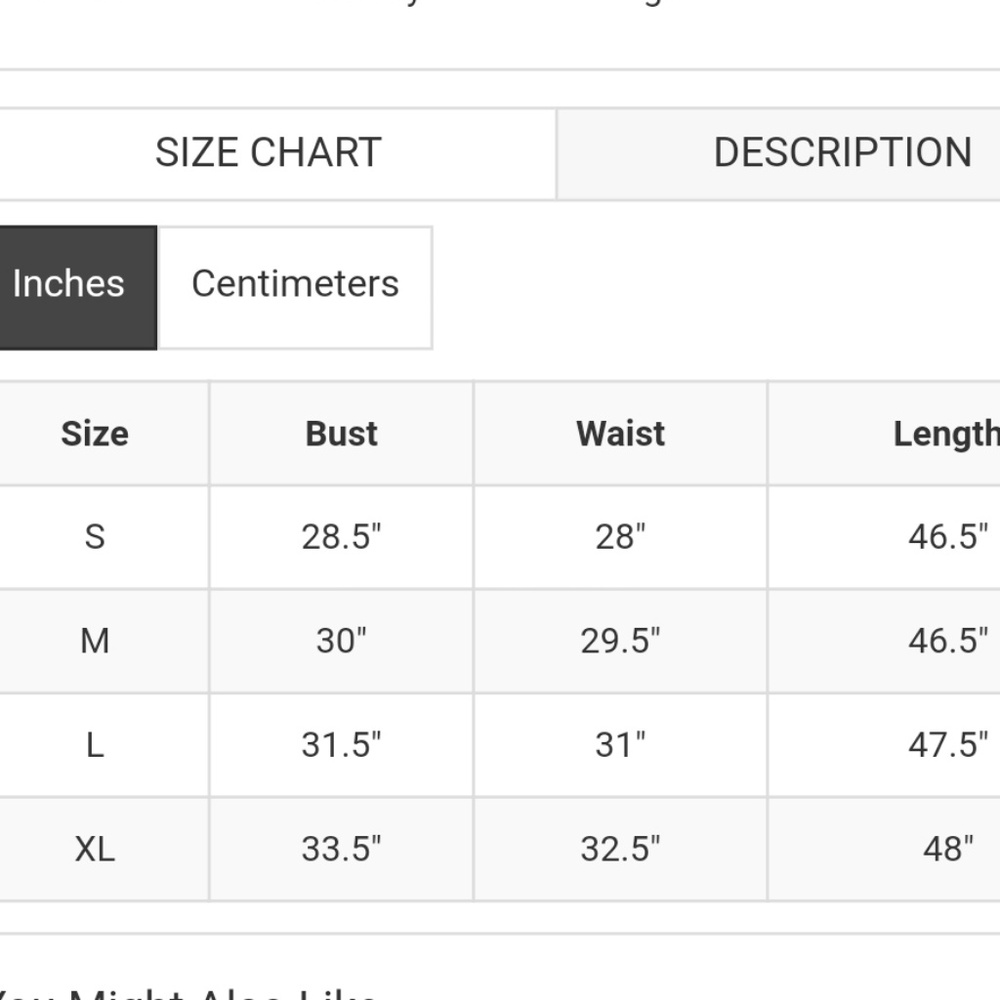
Task: Open the SIZE CHART tab
Action: click(268, 153)
